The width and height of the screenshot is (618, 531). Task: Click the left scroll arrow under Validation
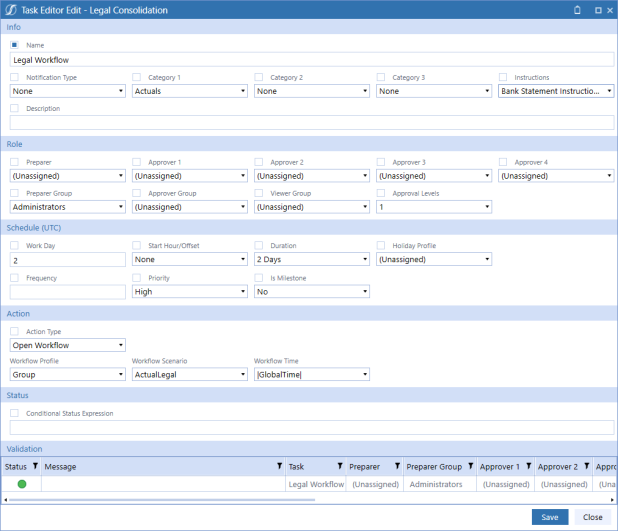(x=5, y=500)
